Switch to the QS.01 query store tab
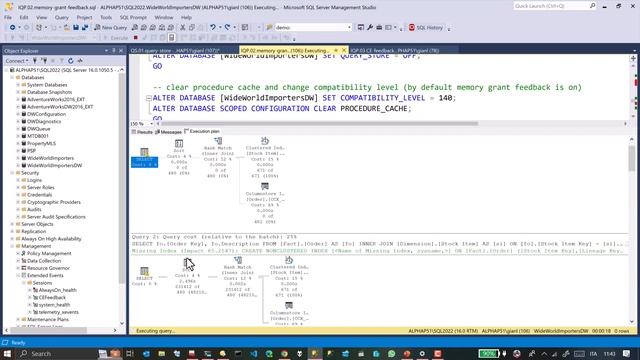Image resolution: width=640 pixels, height=360 pixels. coord(175,51)
